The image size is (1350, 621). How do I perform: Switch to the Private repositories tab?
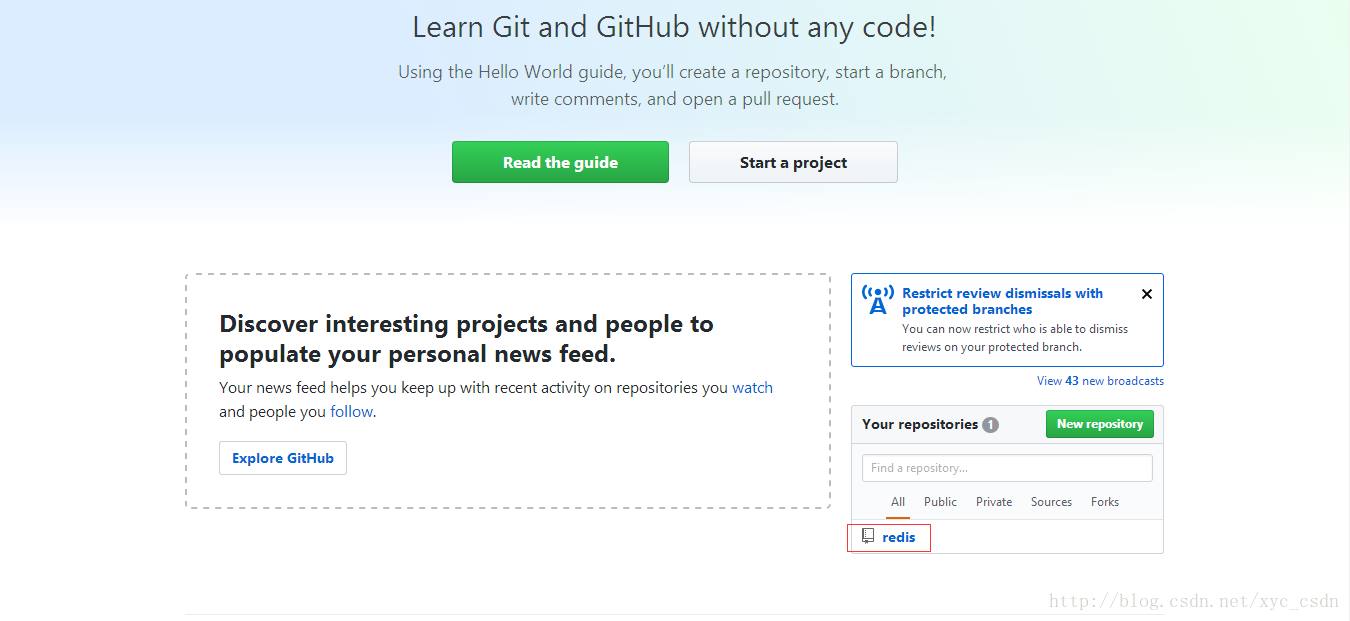[x=994, y=502]
